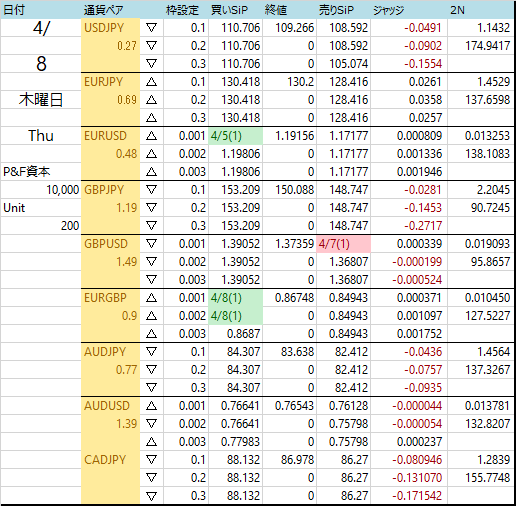The image size is (516, 506).
Task: Click EURGBP closing value 0.86748
Action: (295, 298)
